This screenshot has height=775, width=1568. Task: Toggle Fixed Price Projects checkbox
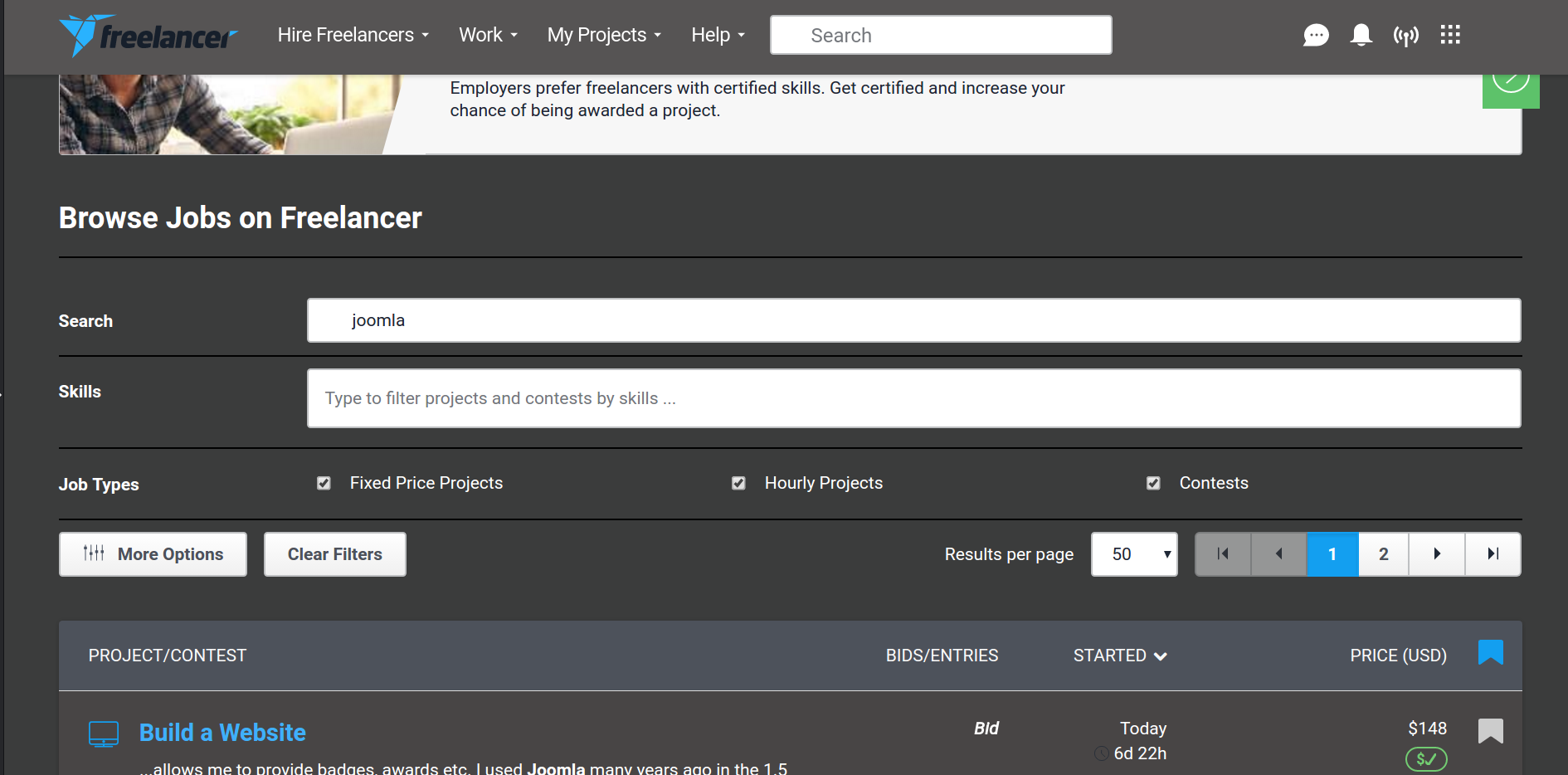[x=324, y=483]
